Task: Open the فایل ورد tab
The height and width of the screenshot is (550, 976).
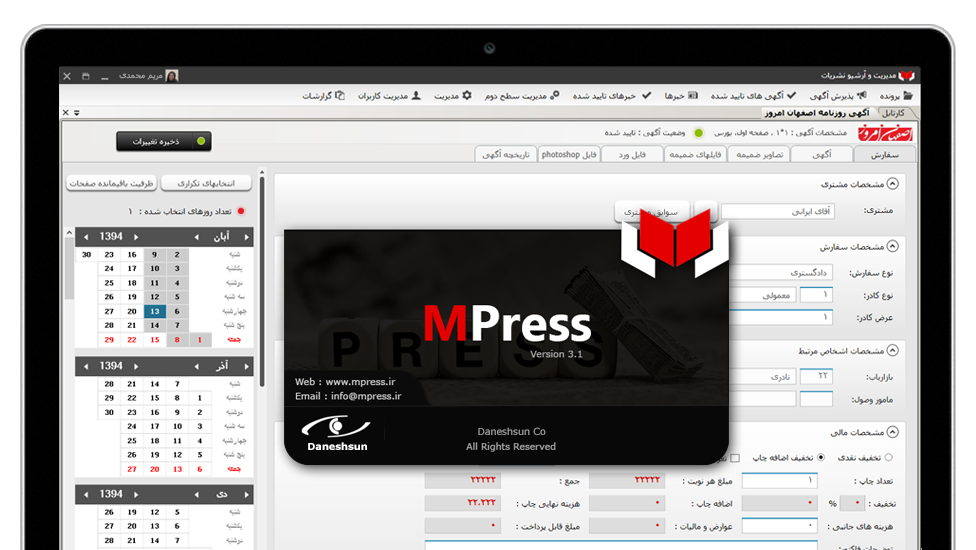Action: pos(632,154)
